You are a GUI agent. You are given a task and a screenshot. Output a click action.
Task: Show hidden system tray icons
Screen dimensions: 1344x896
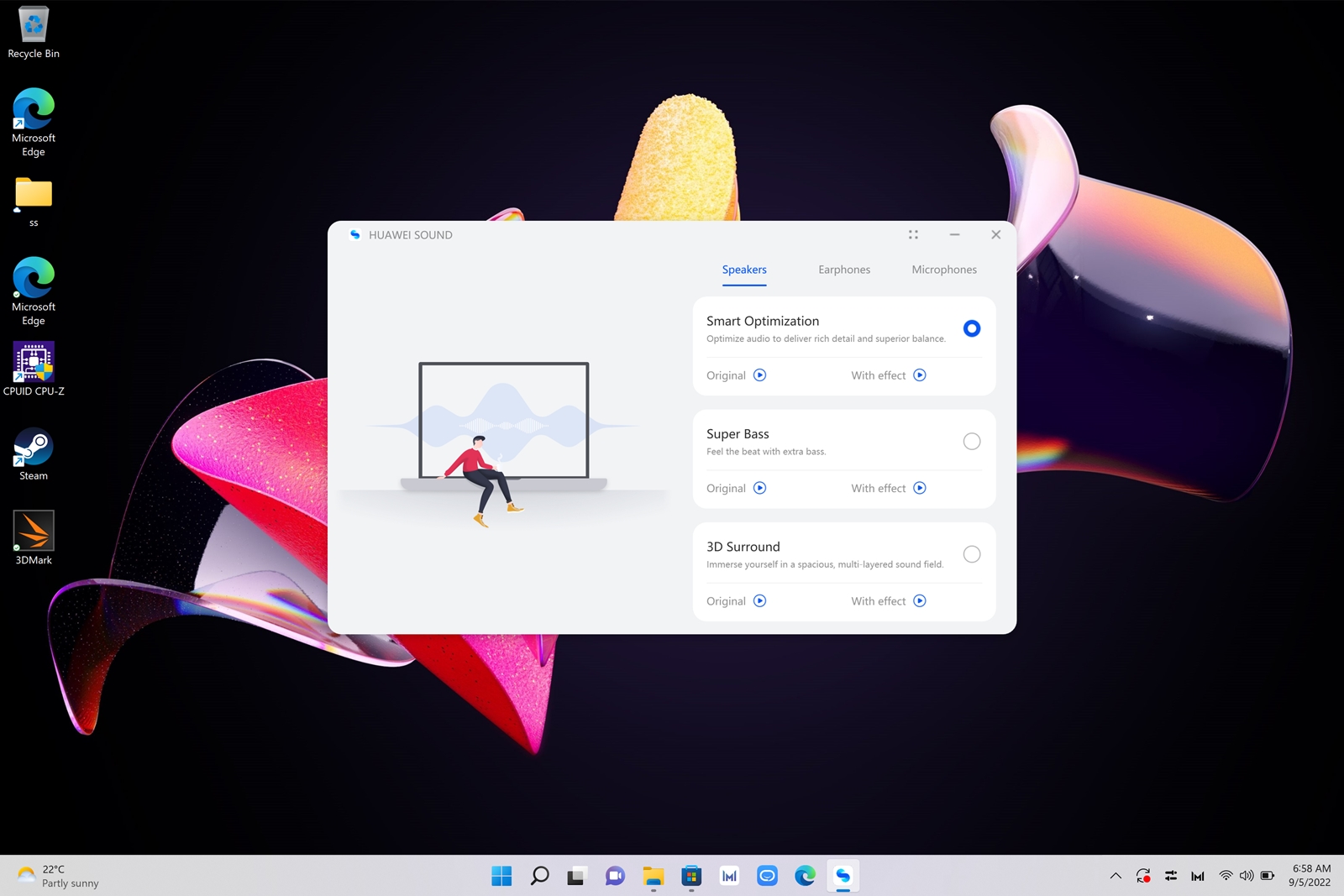click(x=1116, y=876)
